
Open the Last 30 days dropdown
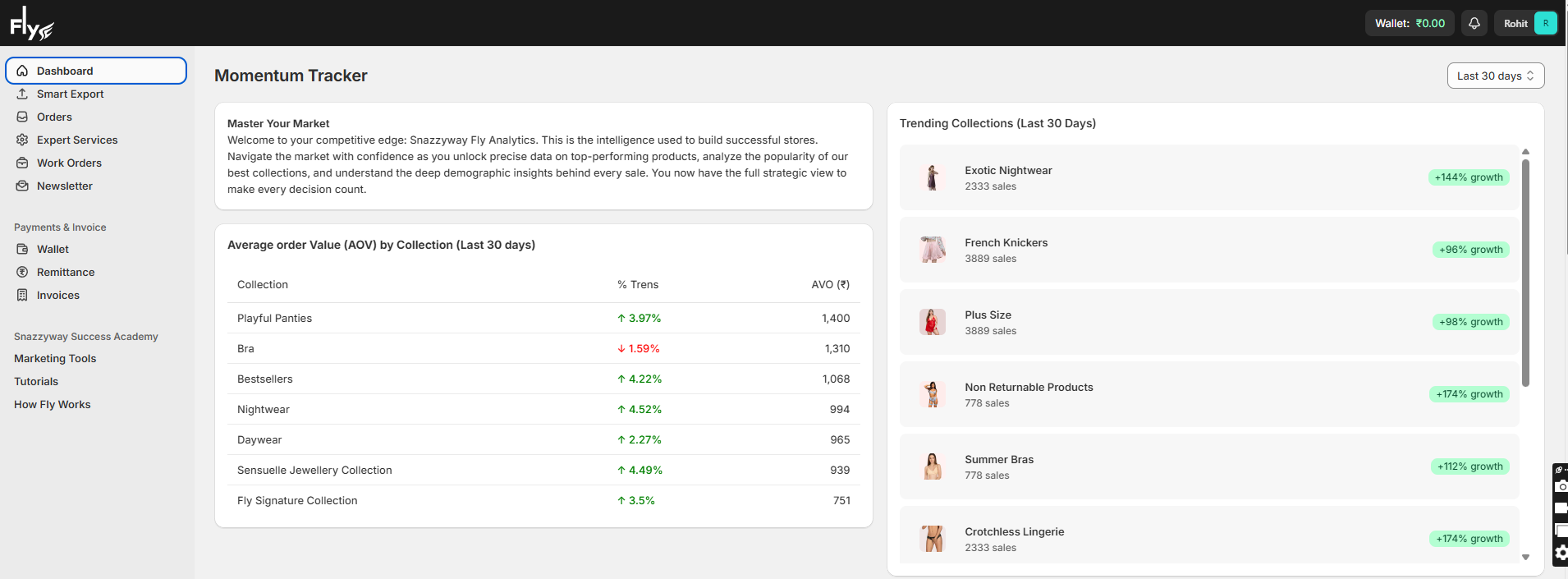pos(1496,76)
